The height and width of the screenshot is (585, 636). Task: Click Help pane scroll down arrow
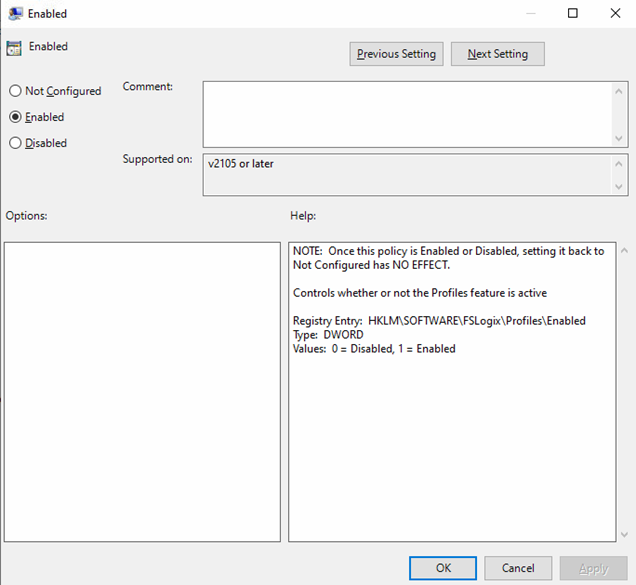pos(624,535)
